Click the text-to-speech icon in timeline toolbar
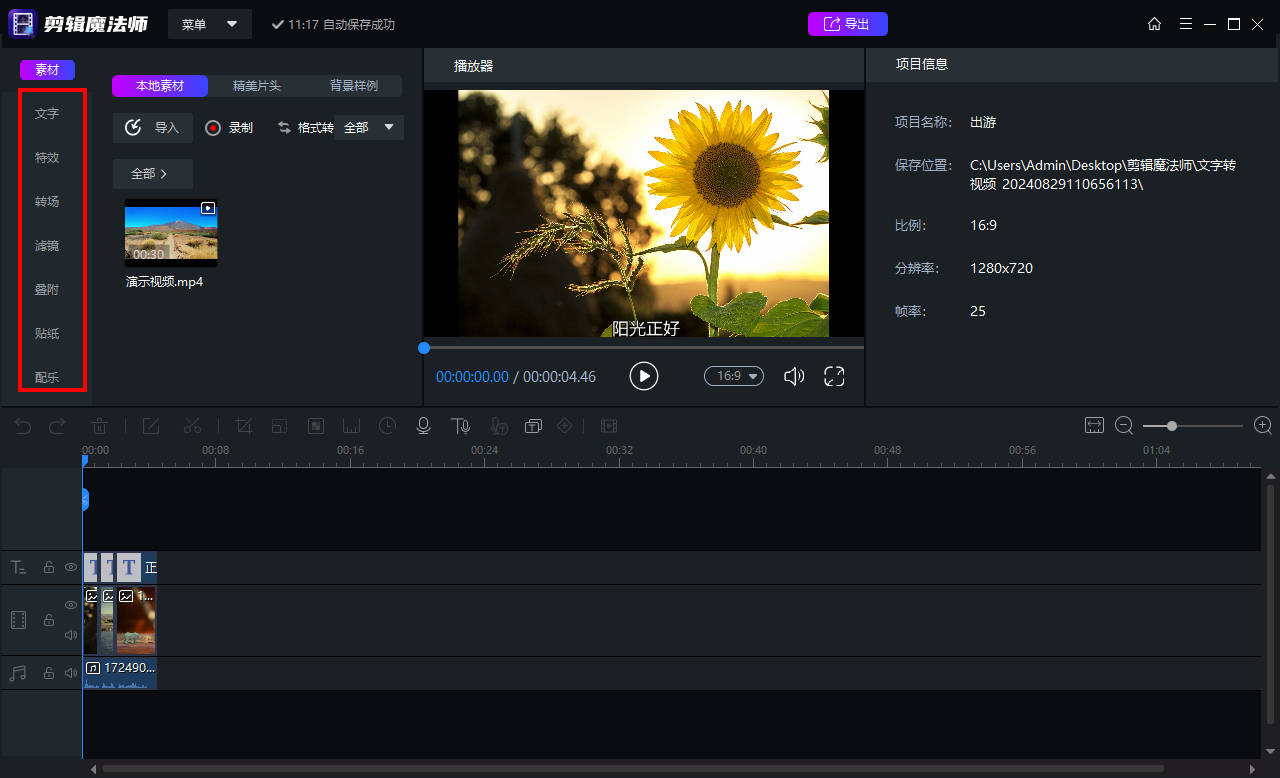 459,426
